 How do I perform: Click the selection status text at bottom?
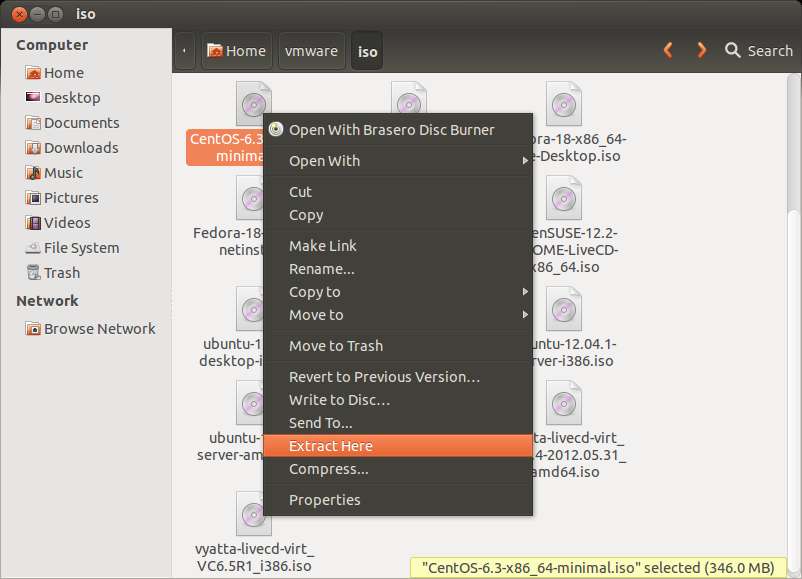(x=598, y=568)
